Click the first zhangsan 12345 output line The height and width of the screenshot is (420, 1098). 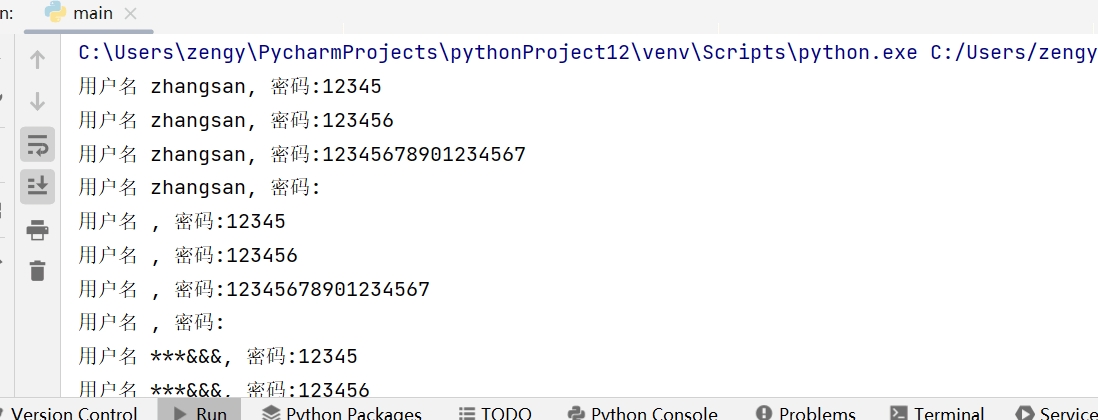230,87
